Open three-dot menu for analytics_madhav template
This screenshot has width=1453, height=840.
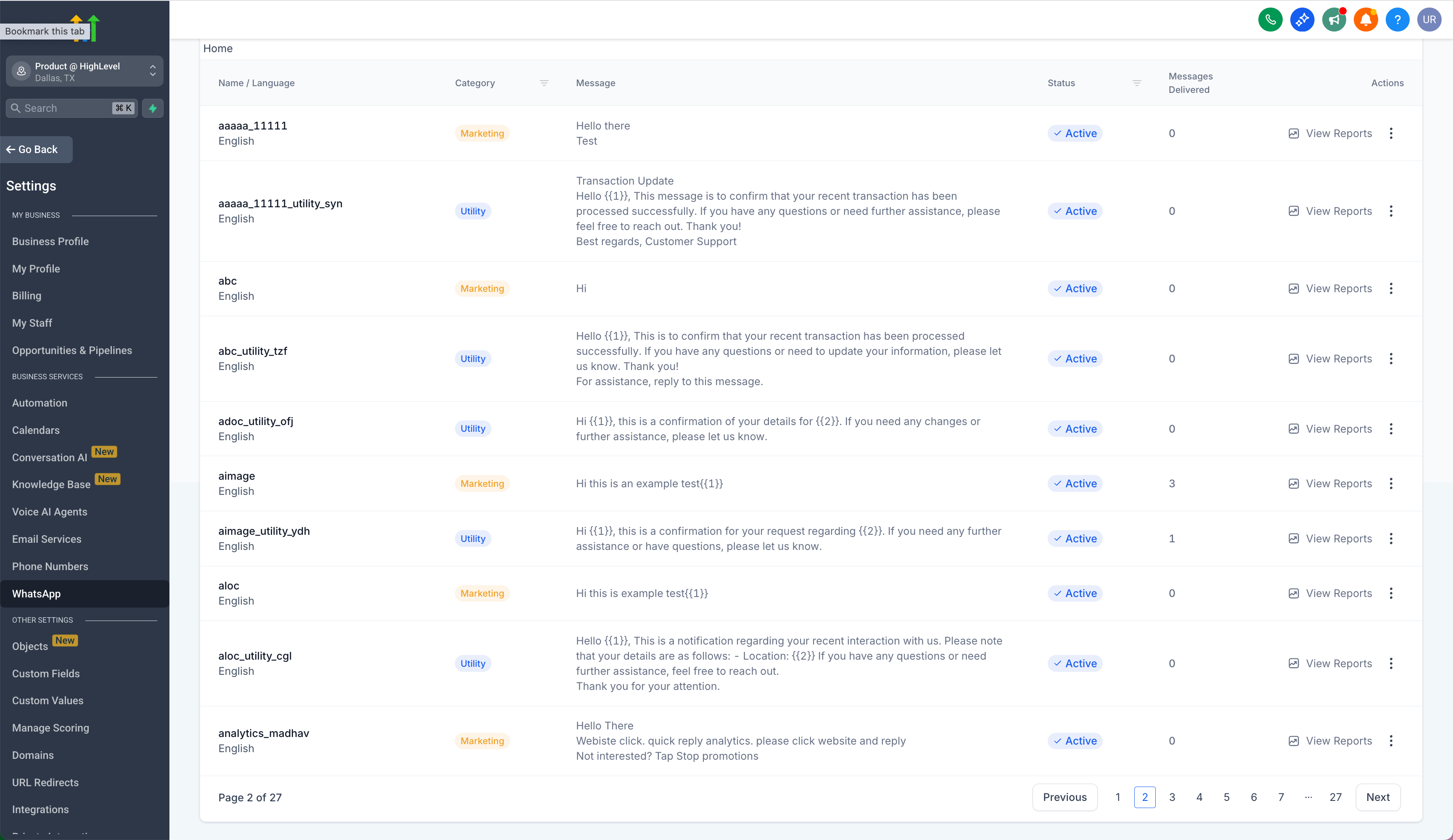[1391, 741]
